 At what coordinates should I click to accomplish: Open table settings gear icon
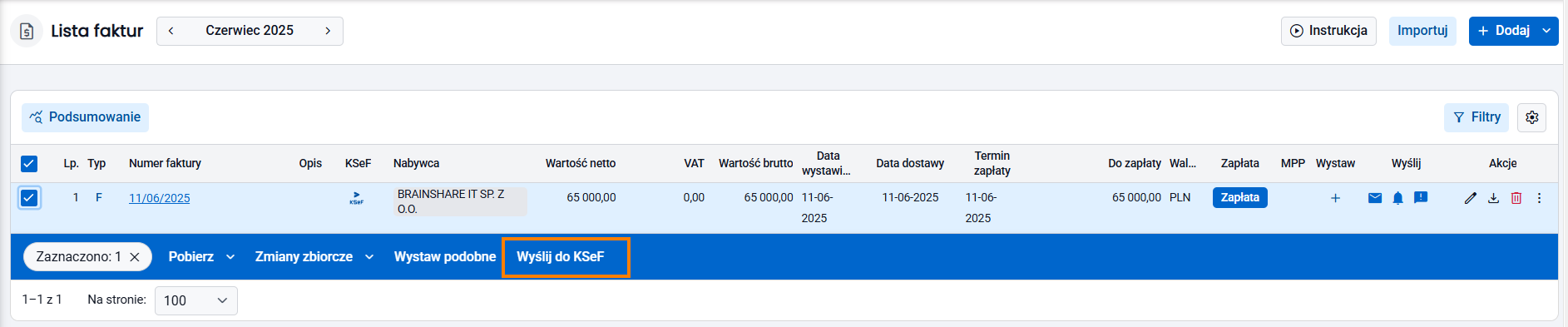coord(1532,117)
